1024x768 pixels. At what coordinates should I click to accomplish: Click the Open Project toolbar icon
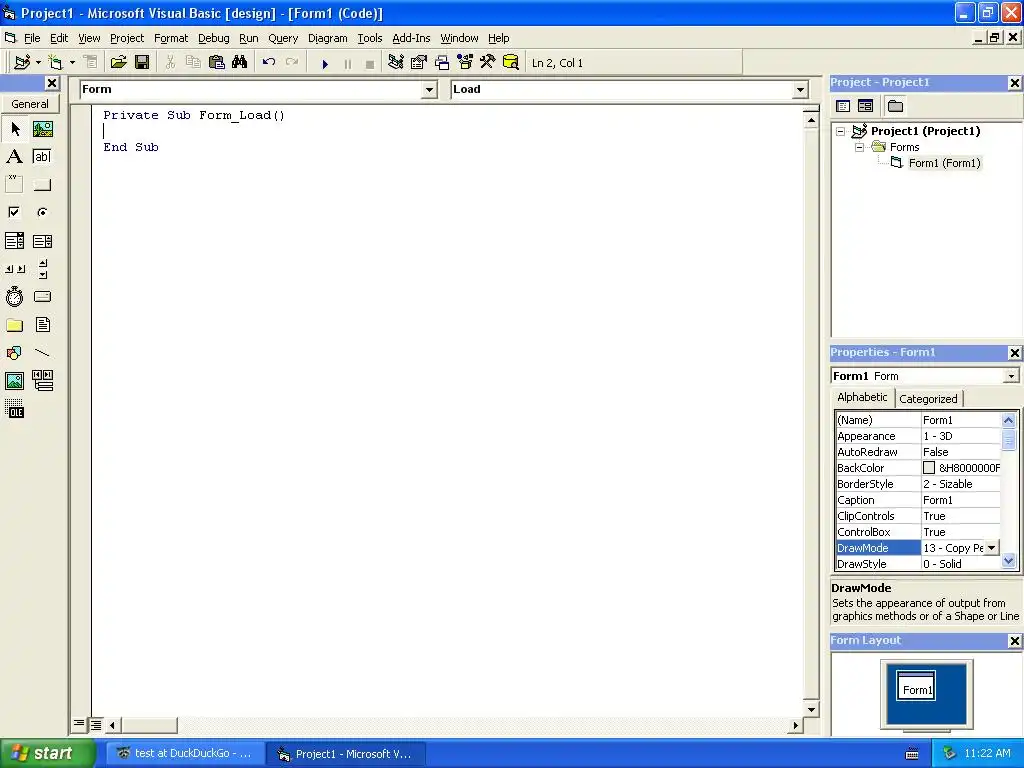118,63
